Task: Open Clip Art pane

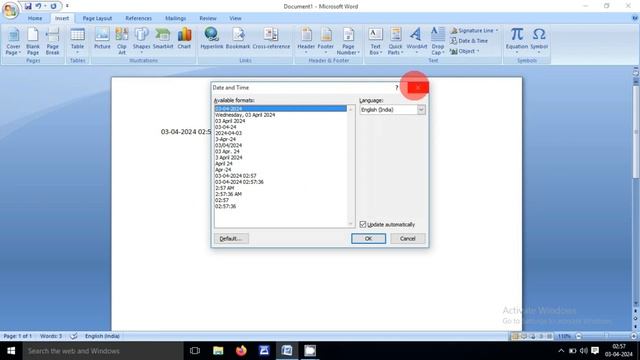Action: 122,41
